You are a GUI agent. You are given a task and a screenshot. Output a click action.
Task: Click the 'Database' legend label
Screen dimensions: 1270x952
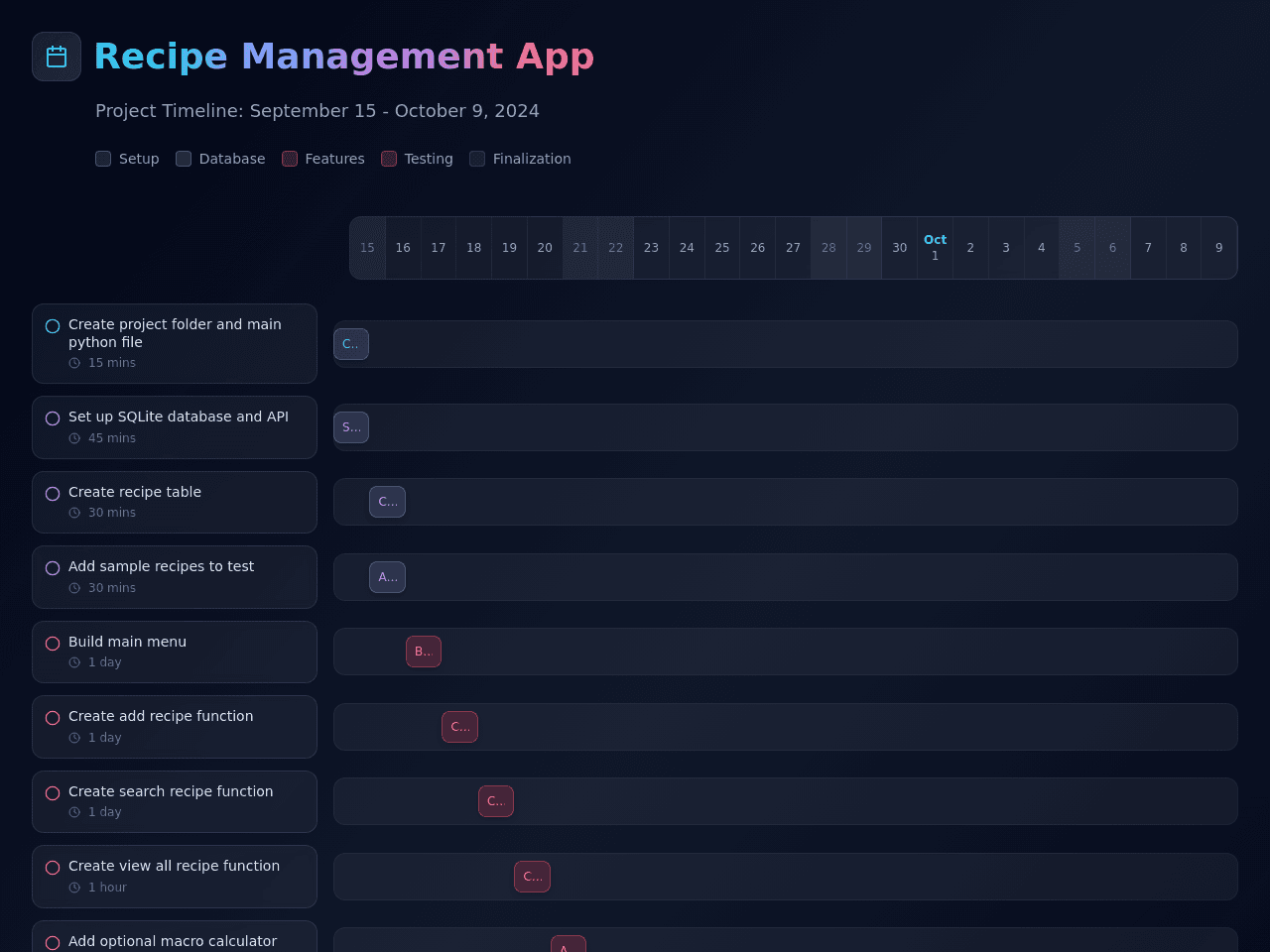[x=232, y=159]
